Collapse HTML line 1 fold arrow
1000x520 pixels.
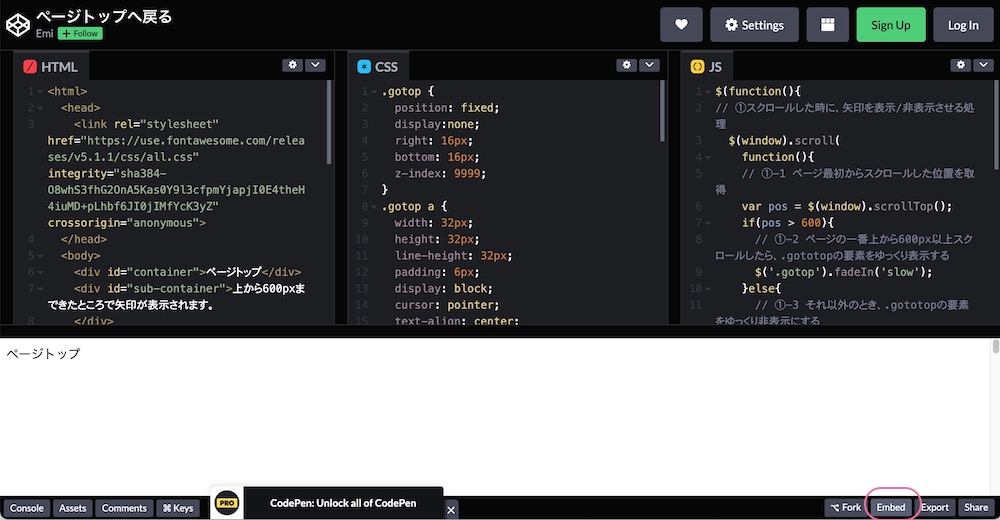(40, 92)
